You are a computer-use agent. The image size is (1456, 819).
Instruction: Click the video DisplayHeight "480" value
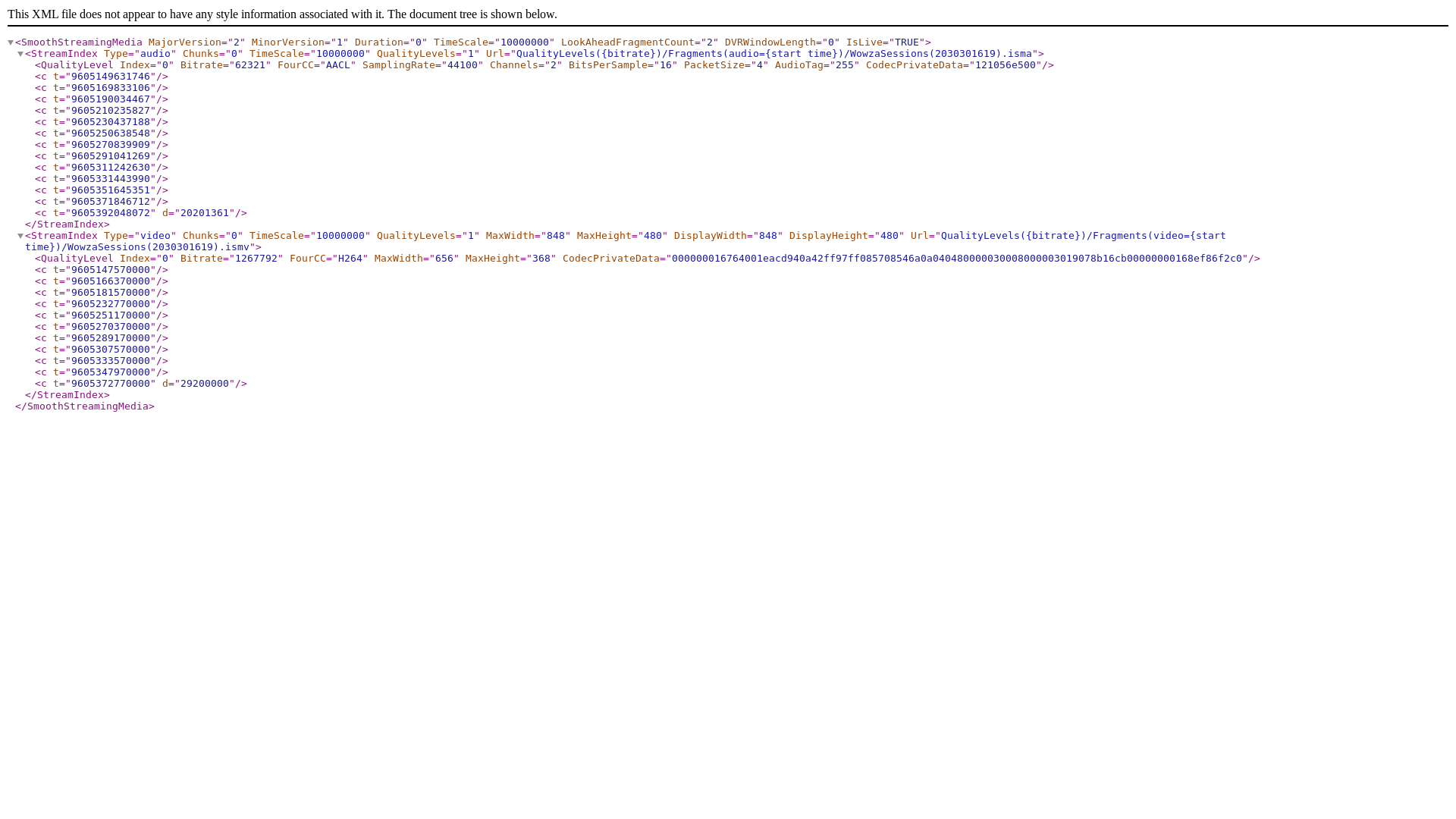(x=890, y=236)
